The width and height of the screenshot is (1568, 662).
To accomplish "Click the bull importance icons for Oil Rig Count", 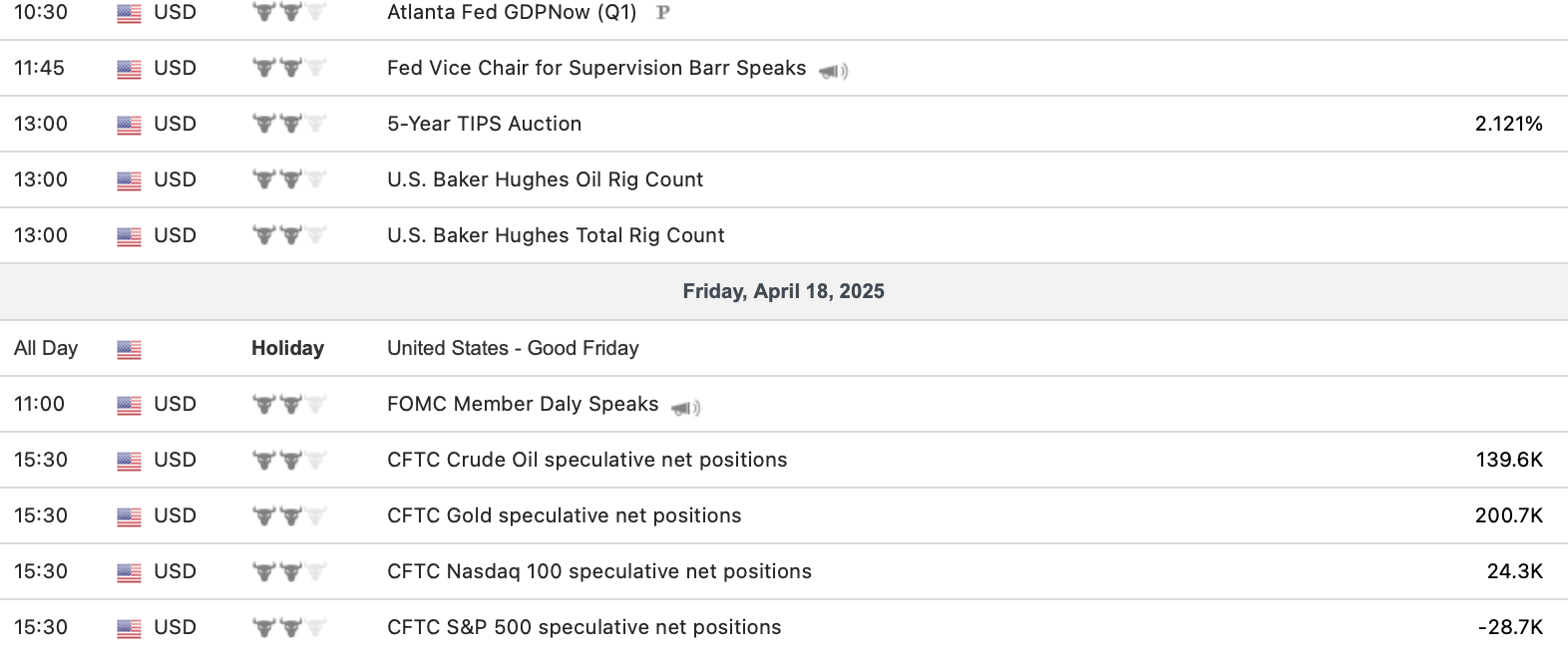I will [x=288, y=179].
